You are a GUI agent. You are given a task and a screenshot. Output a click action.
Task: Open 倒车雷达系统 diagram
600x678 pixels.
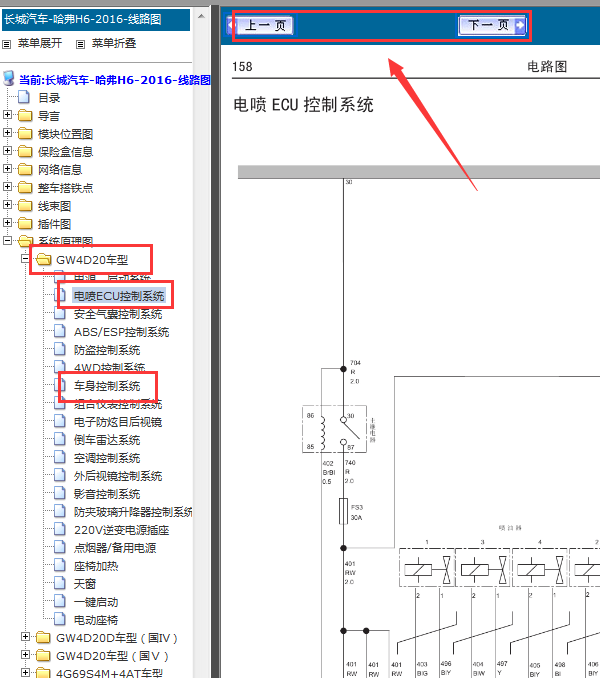(x=107, y=440)
